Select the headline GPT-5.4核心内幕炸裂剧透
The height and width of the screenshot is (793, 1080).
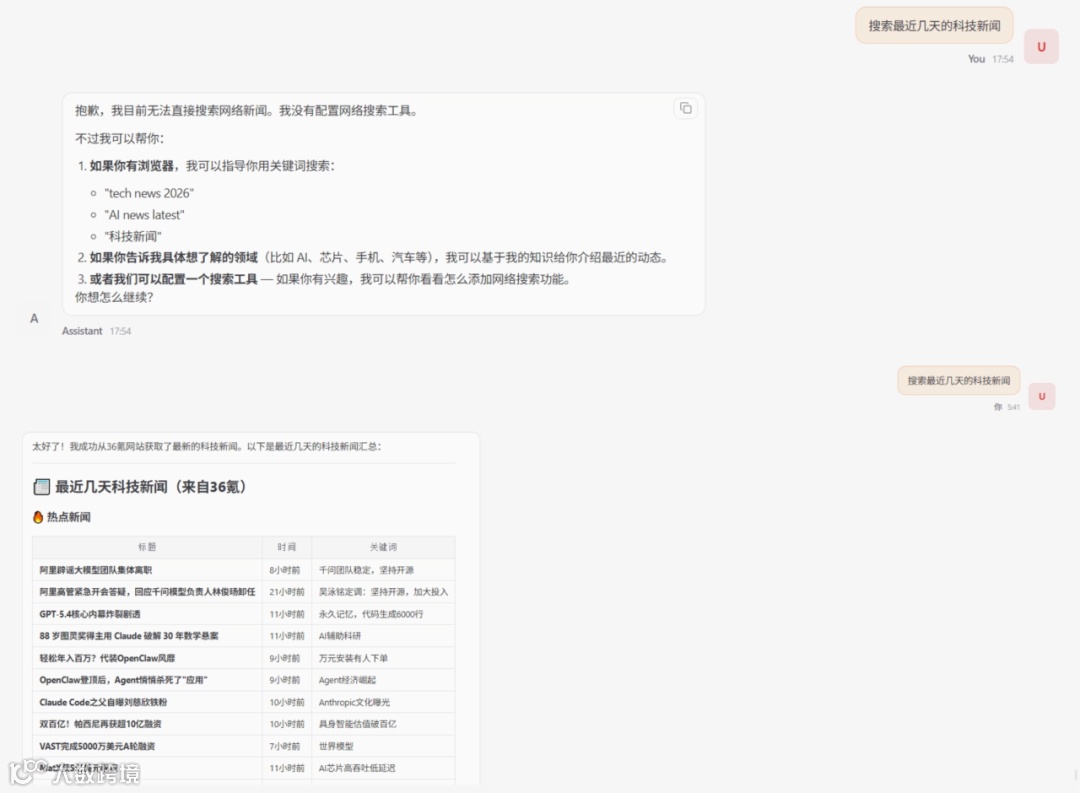90,614
